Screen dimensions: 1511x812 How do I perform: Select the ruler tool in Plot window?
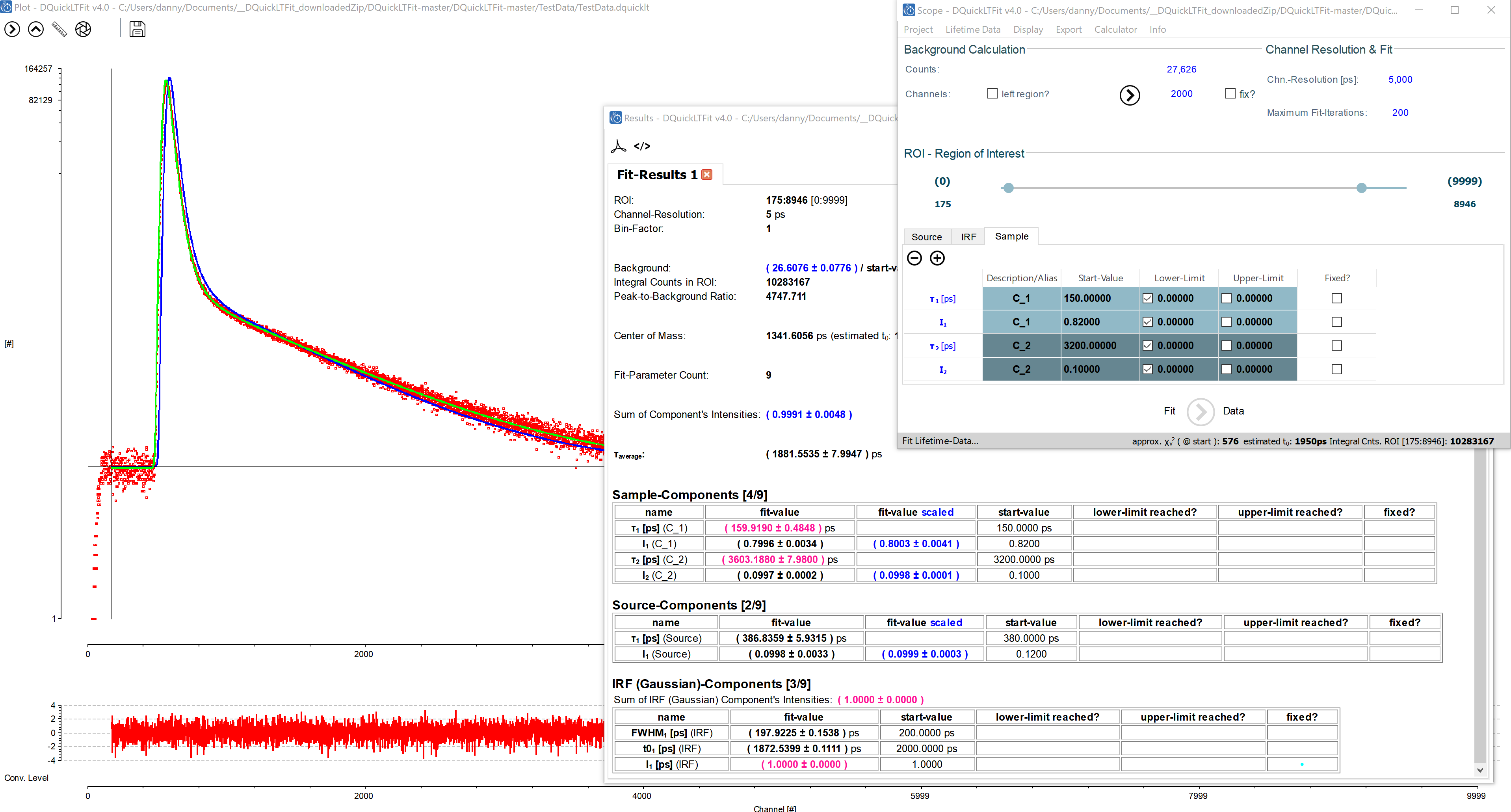(x=59, y=29)
